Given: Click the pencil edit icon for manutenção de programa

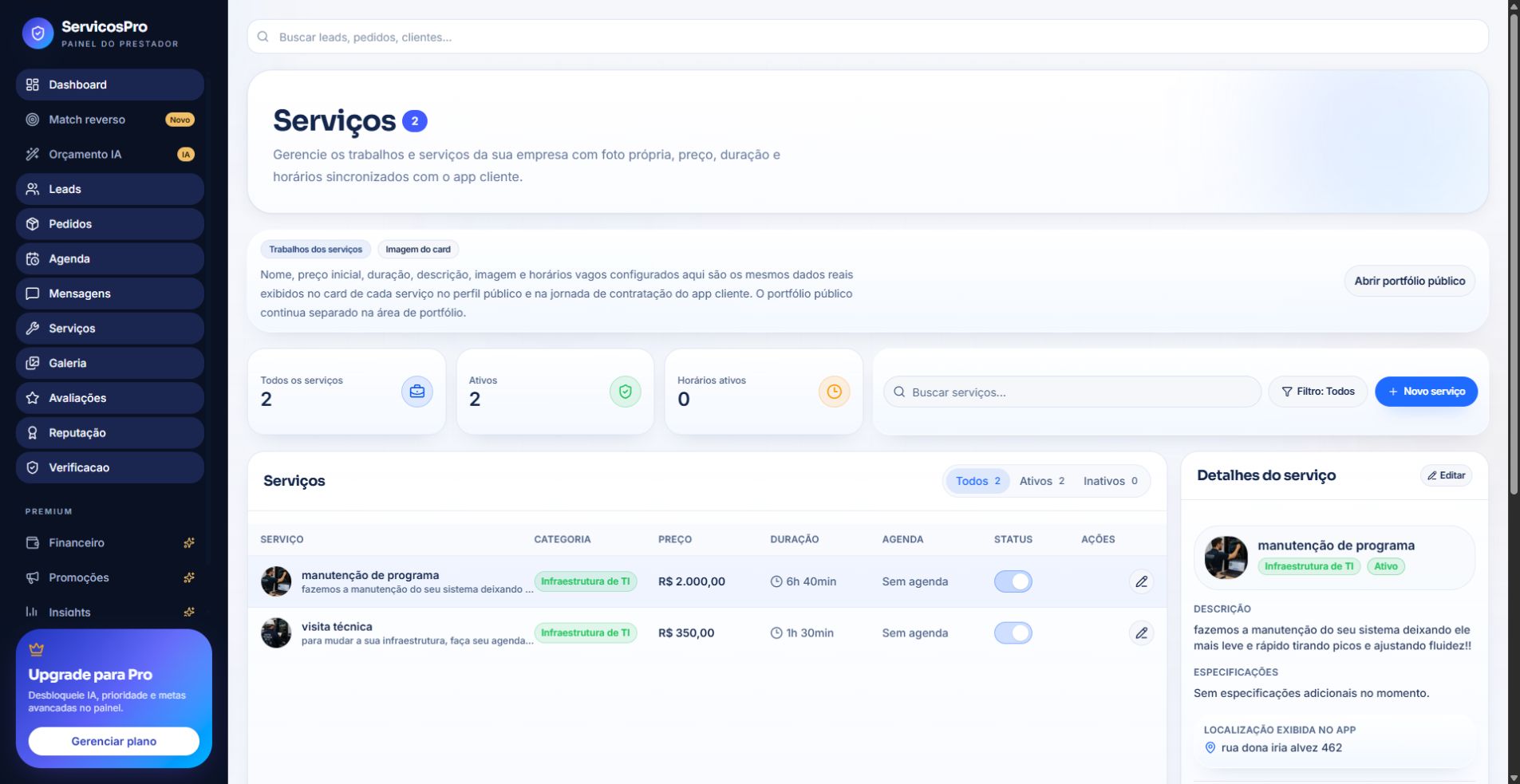Looking at the screenshot, I should [x=1142, y=581].
